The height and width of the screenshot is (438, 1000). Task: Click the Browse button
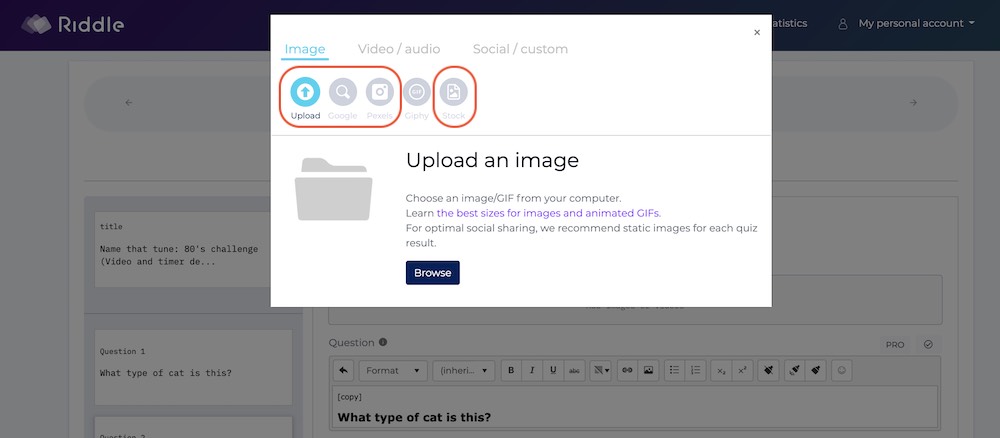[x=432, y=273]
